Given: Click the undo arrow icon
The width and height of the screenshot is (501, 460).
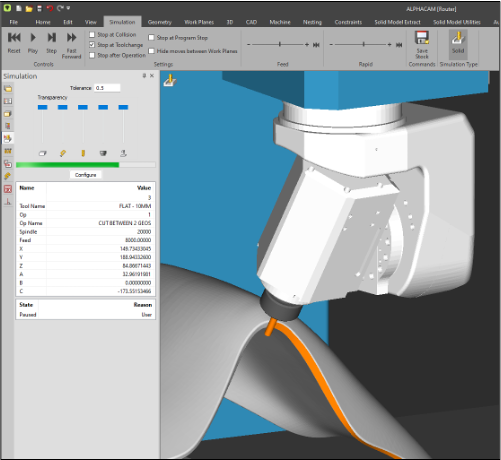Looking at the screenshot, I should [50, 8].
